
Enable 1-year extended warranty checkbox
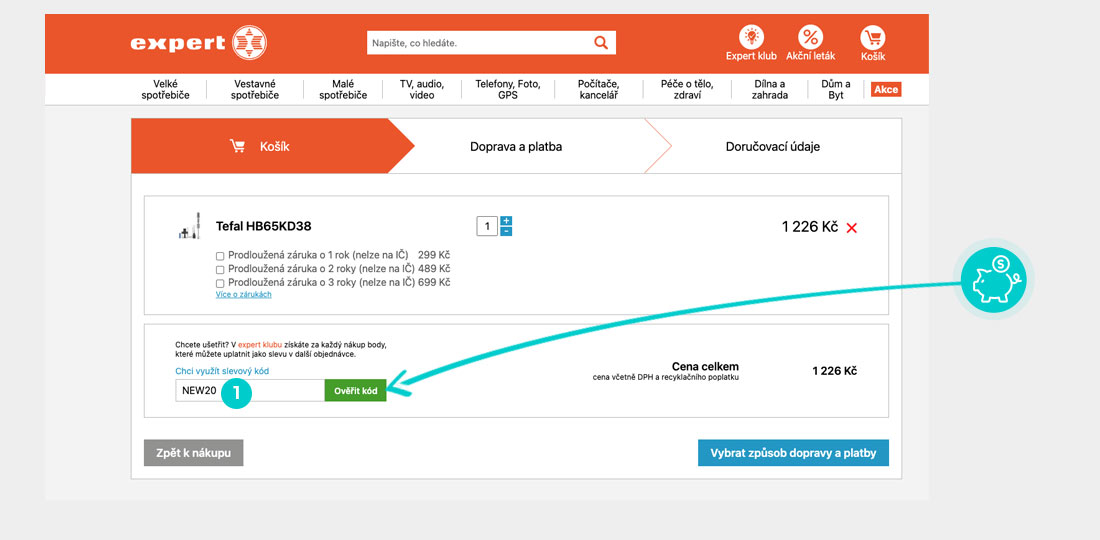[x=220, y=256]
